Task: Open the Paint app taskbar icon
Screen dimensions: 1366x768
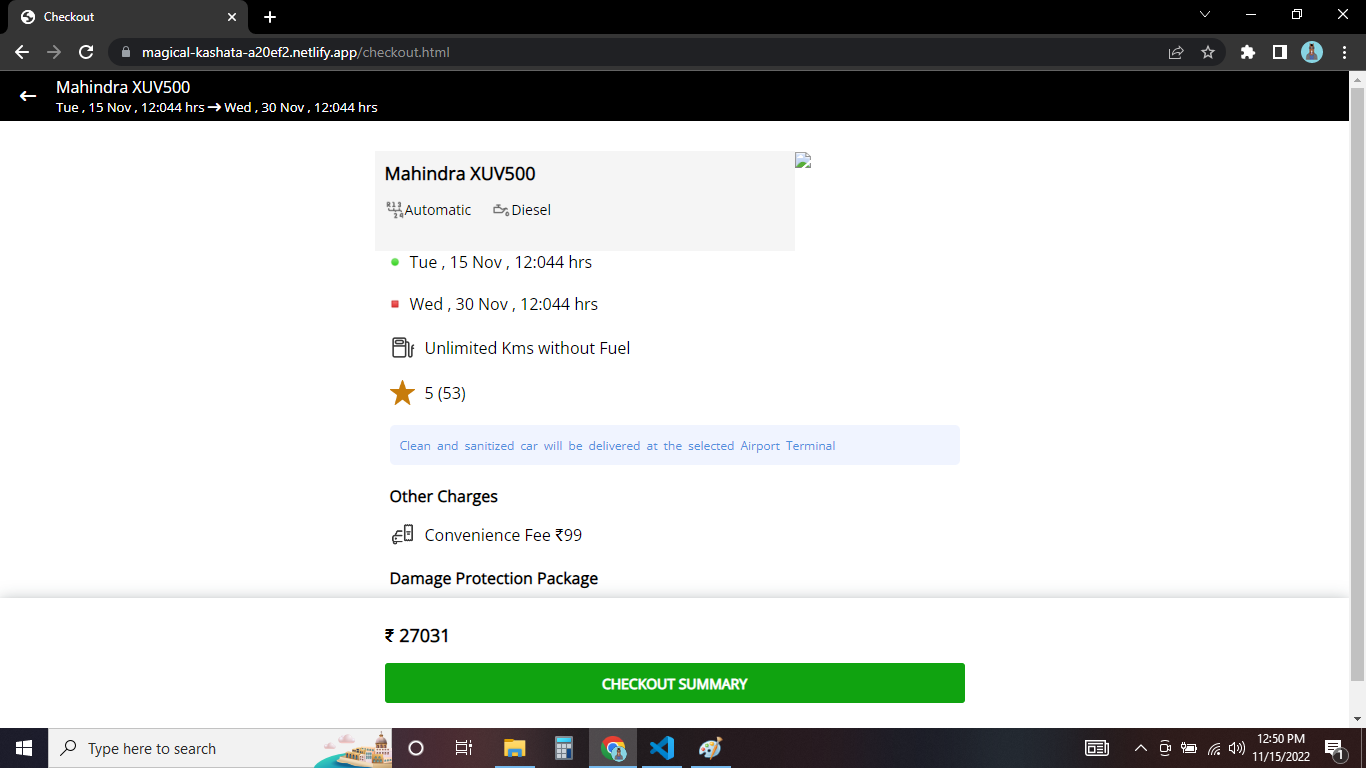Action: [710, 748]
